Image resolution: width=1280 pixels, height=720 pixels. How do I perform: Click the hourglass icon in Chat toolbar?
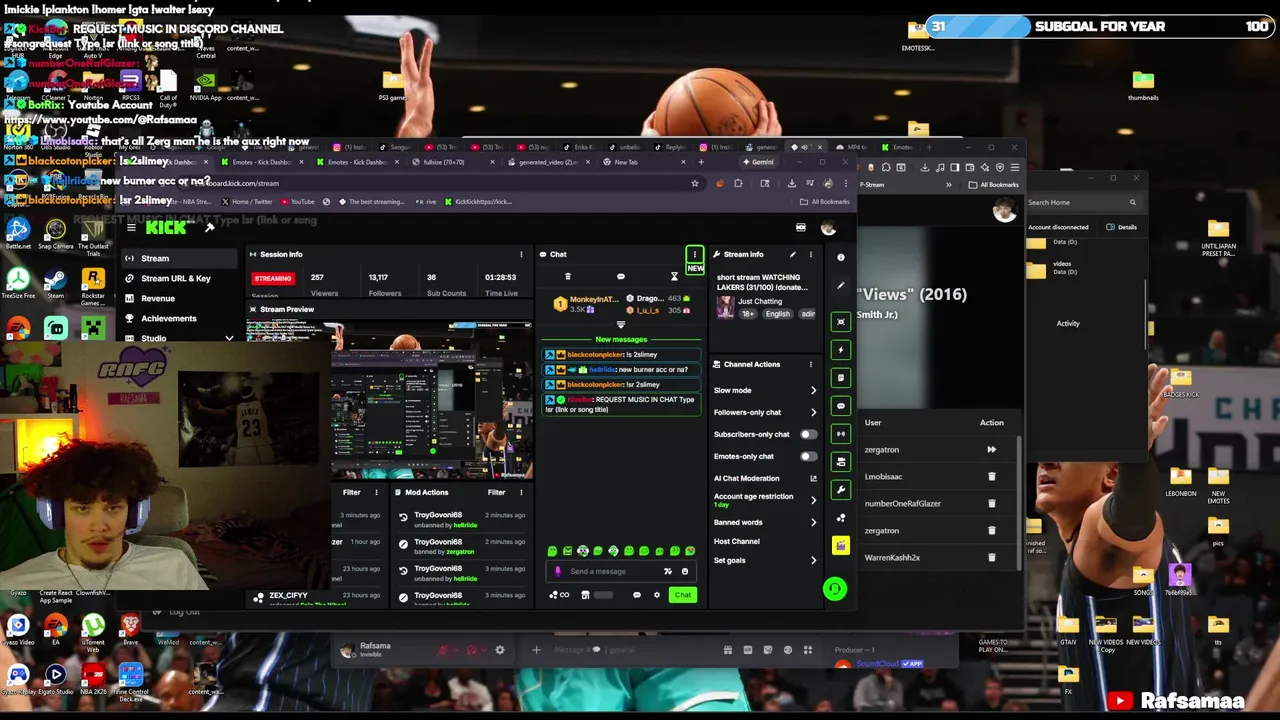674,277
